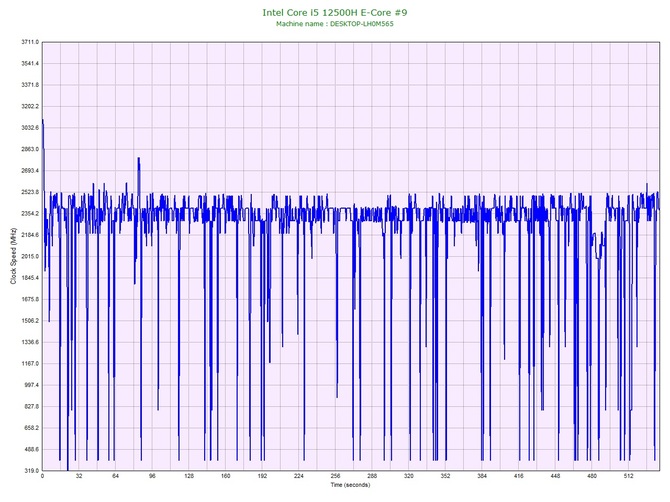The width and height of the screenshot is (670, 502).
Task: Click the 1675.8 y-axis value
Action: [30, 299]
